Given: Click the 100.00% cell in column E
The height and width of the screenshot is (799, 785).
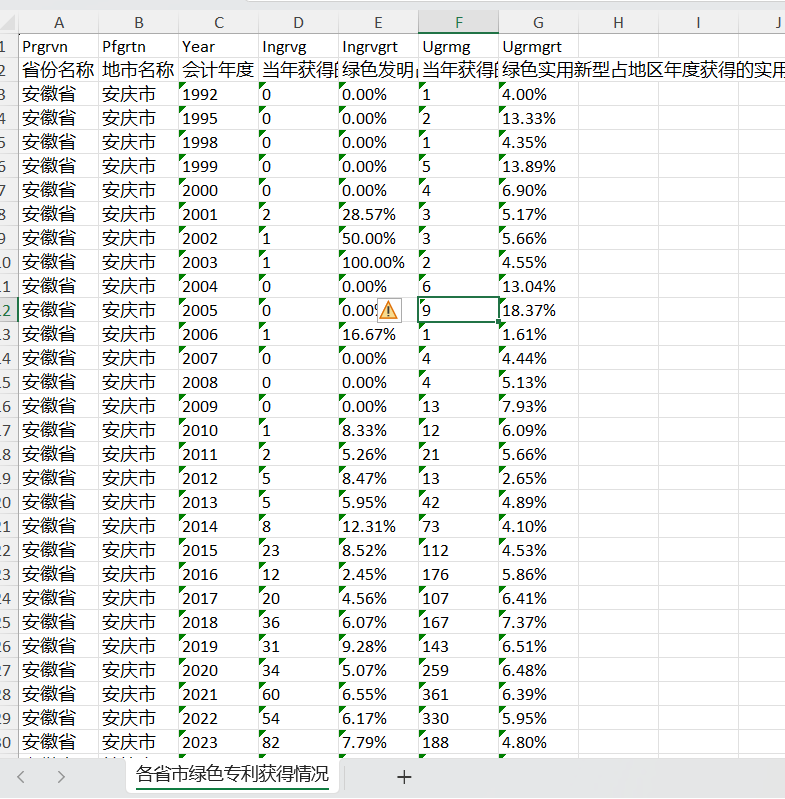Looking at the screenshot, I should pos(378,262).
